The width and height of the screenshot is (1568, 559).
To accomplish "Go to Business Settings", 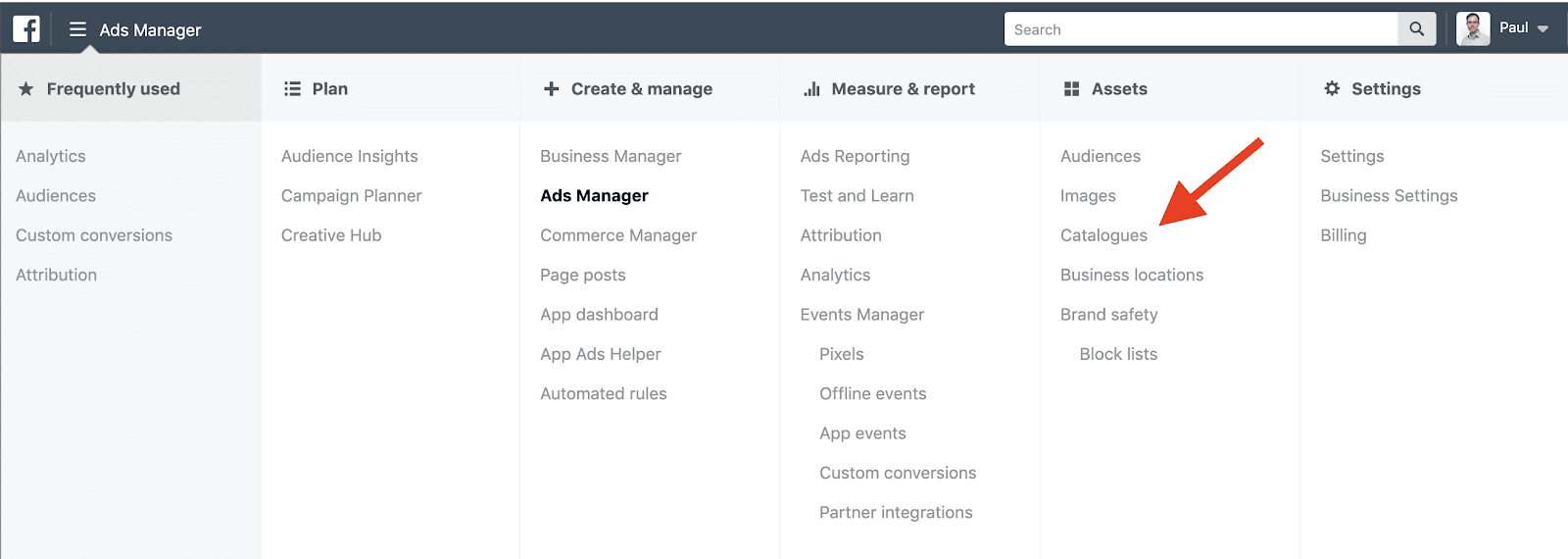I will [1389, 195].
